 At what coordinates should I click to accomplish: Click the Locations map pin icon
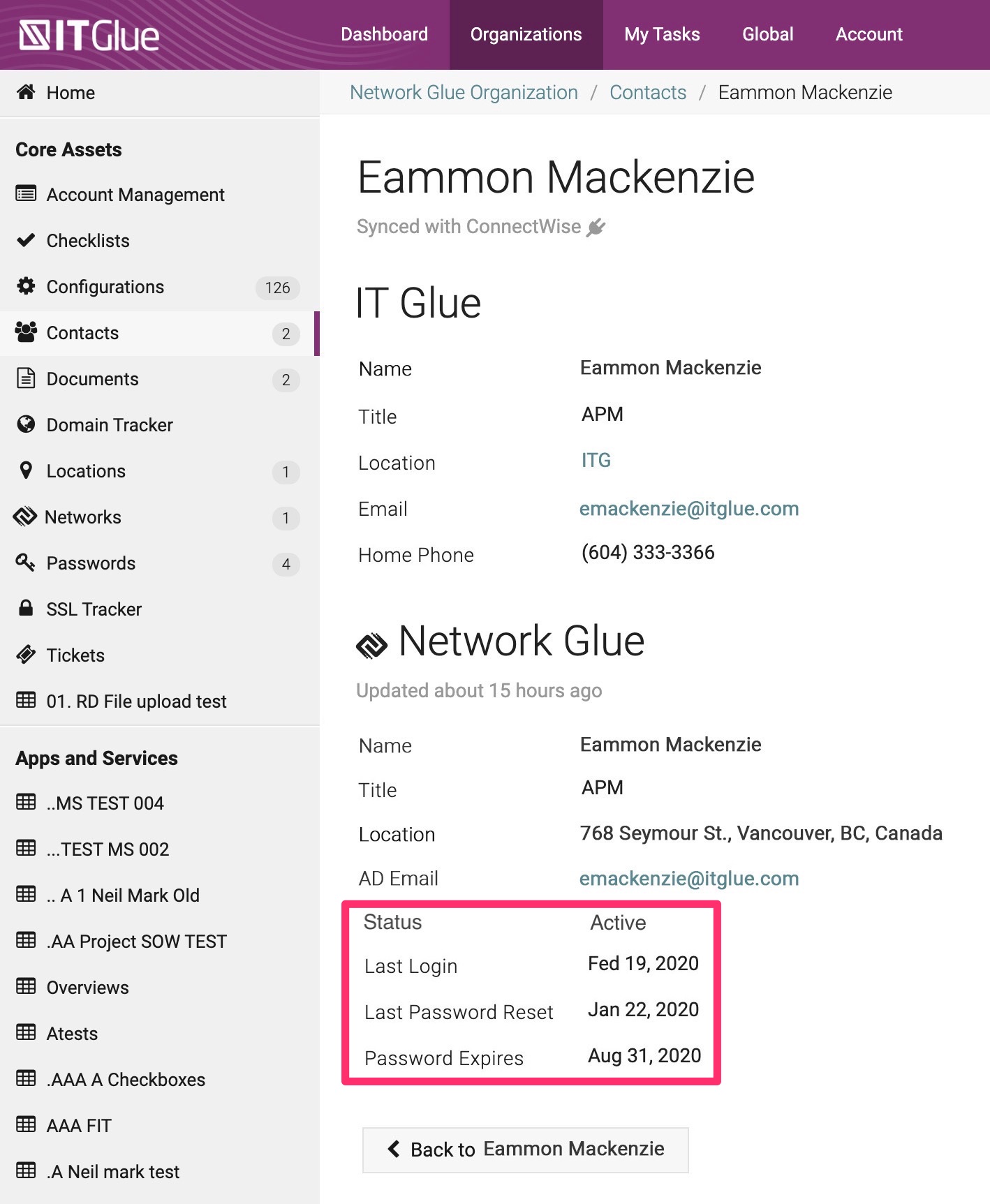point(26,470)
